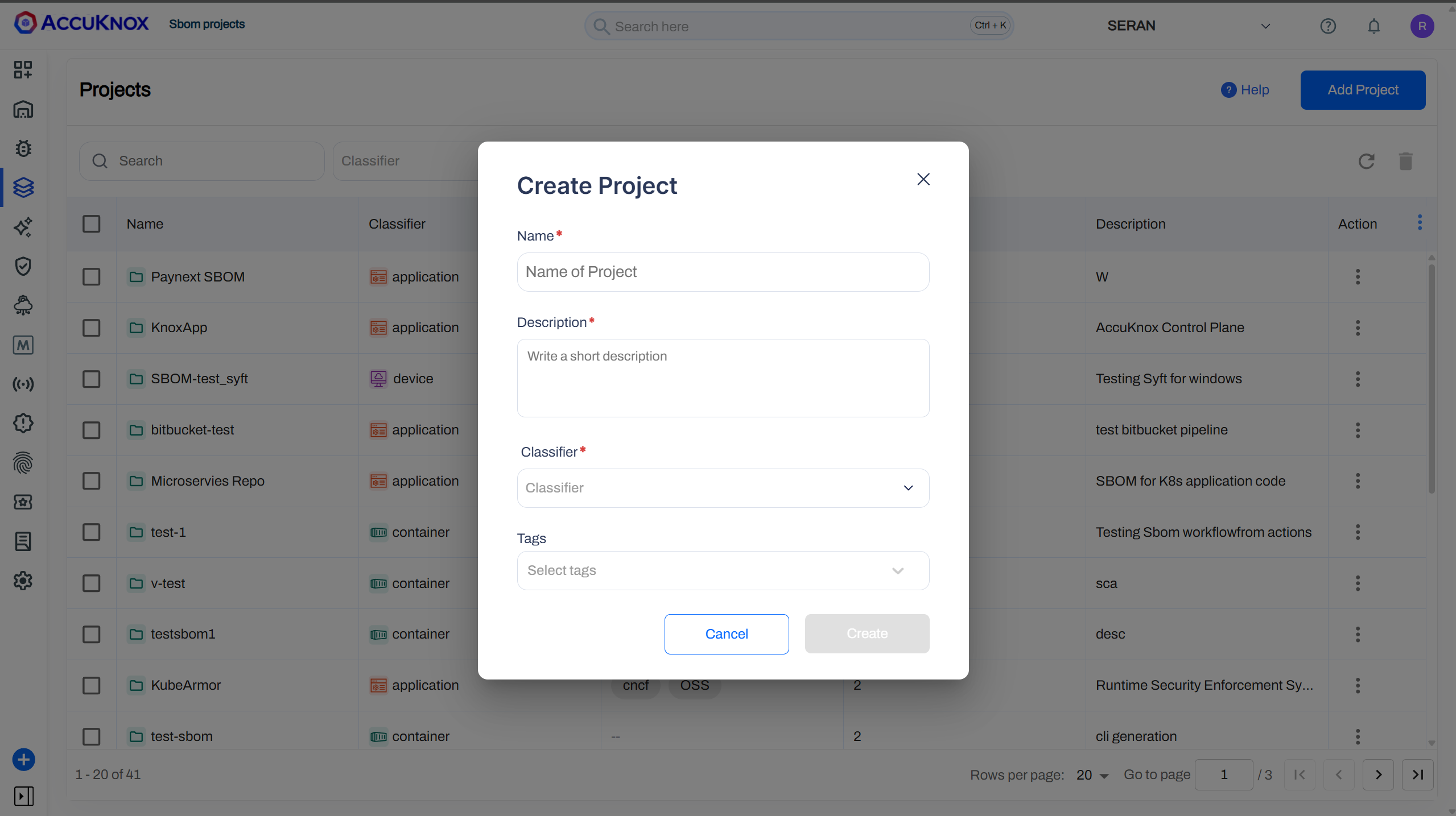The image size is (1456, 816).
Task: Select the bitbucket-test checkbox
Action: click(x=91, y=430)
